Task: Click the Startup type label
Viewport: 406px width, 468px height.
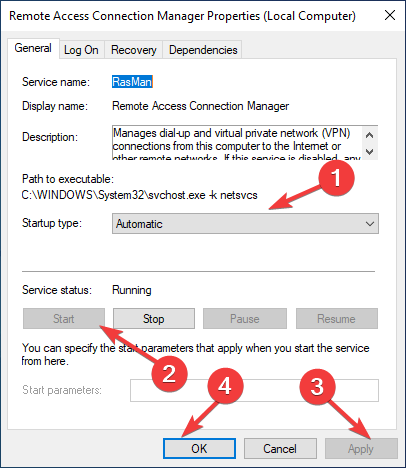Action: [x=52, y=223]
